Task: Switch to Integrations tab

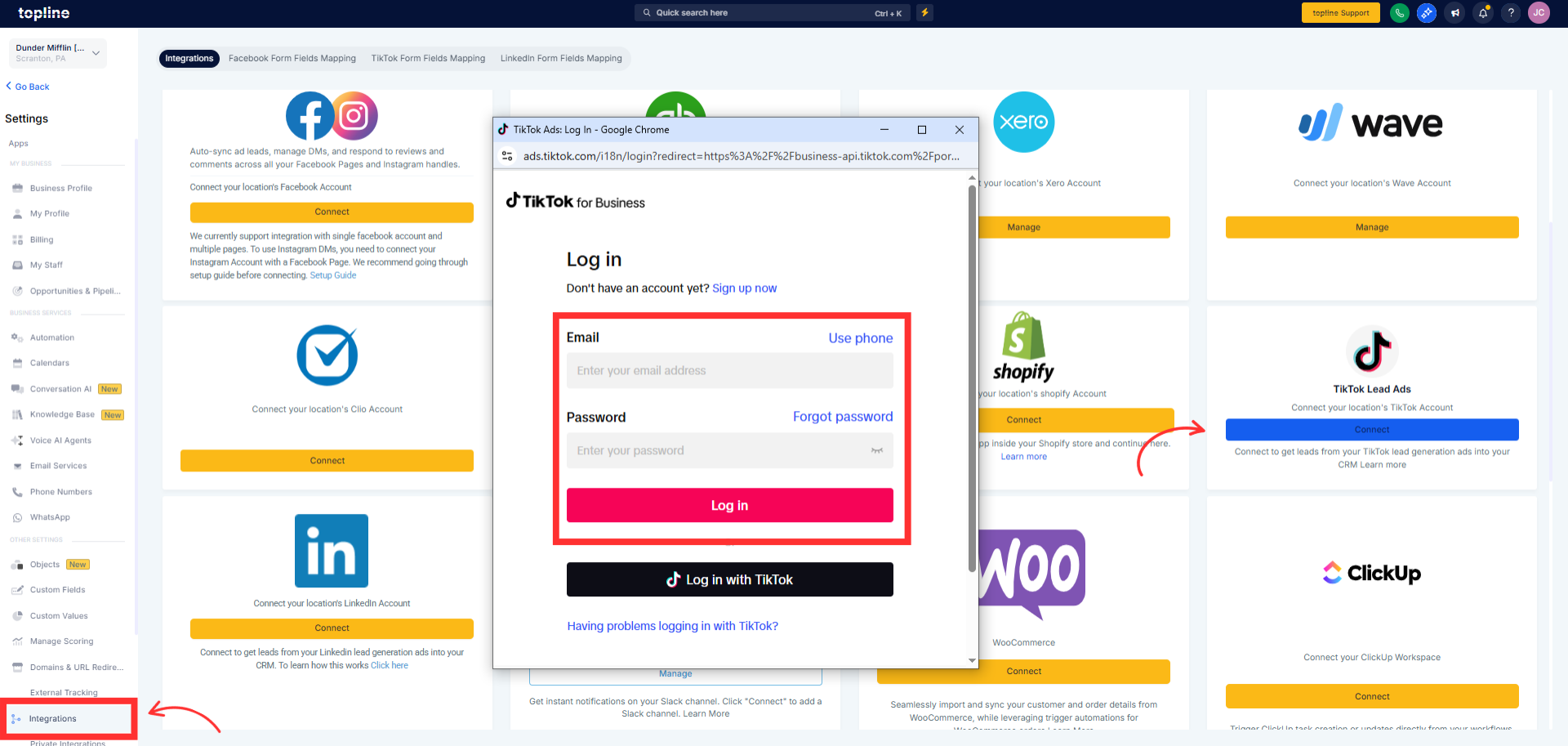Action: click(x=189, y=59)
